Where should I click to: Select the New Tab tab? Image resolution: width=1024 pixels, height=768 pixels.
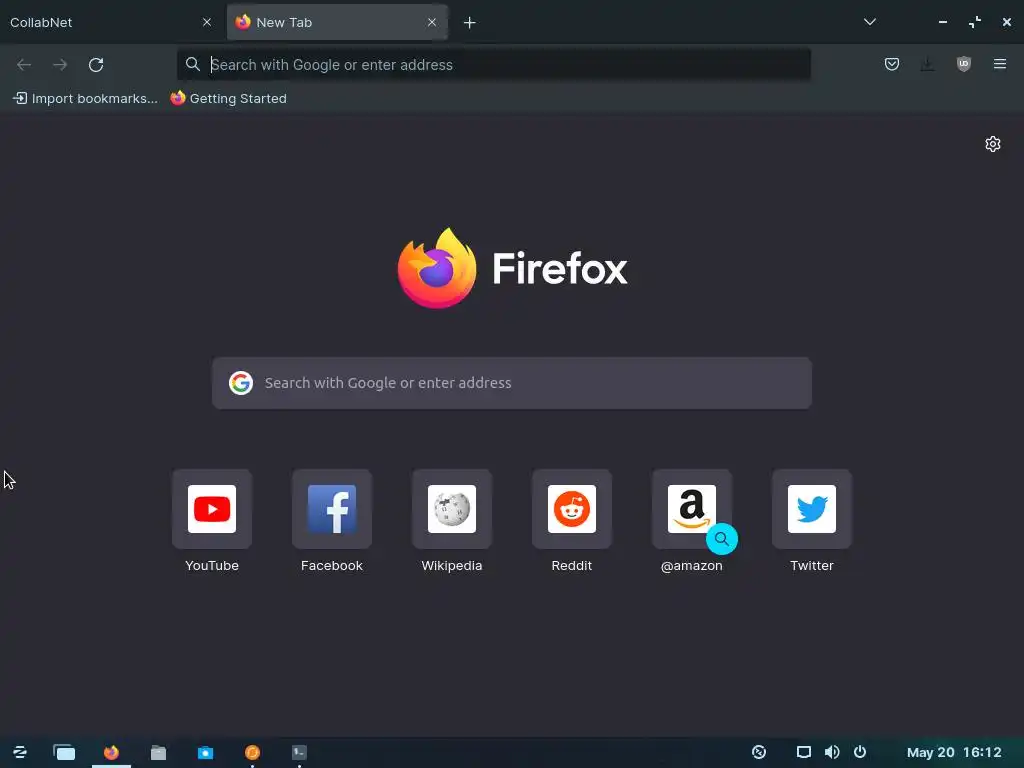click(x=337, y=22)
